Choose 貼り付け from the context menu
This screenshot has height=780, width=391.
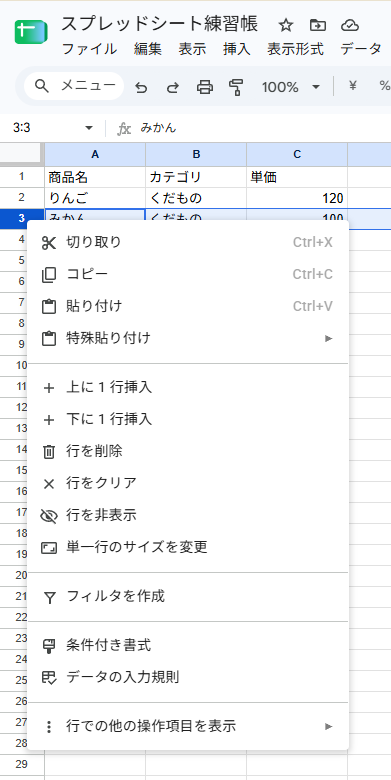pos(188,306)
